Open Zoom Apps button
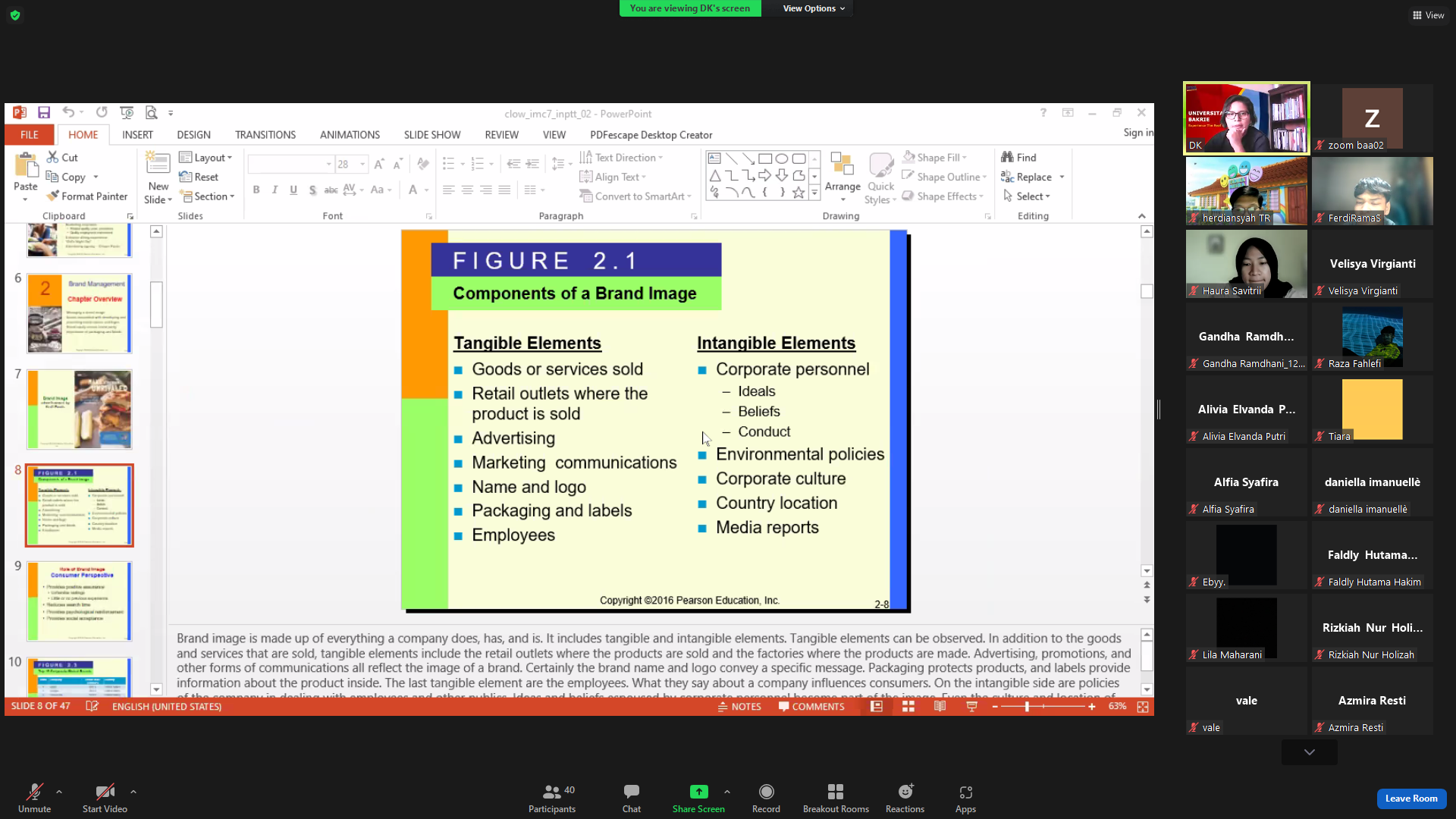1456x819 pixels. coord(965,799)
